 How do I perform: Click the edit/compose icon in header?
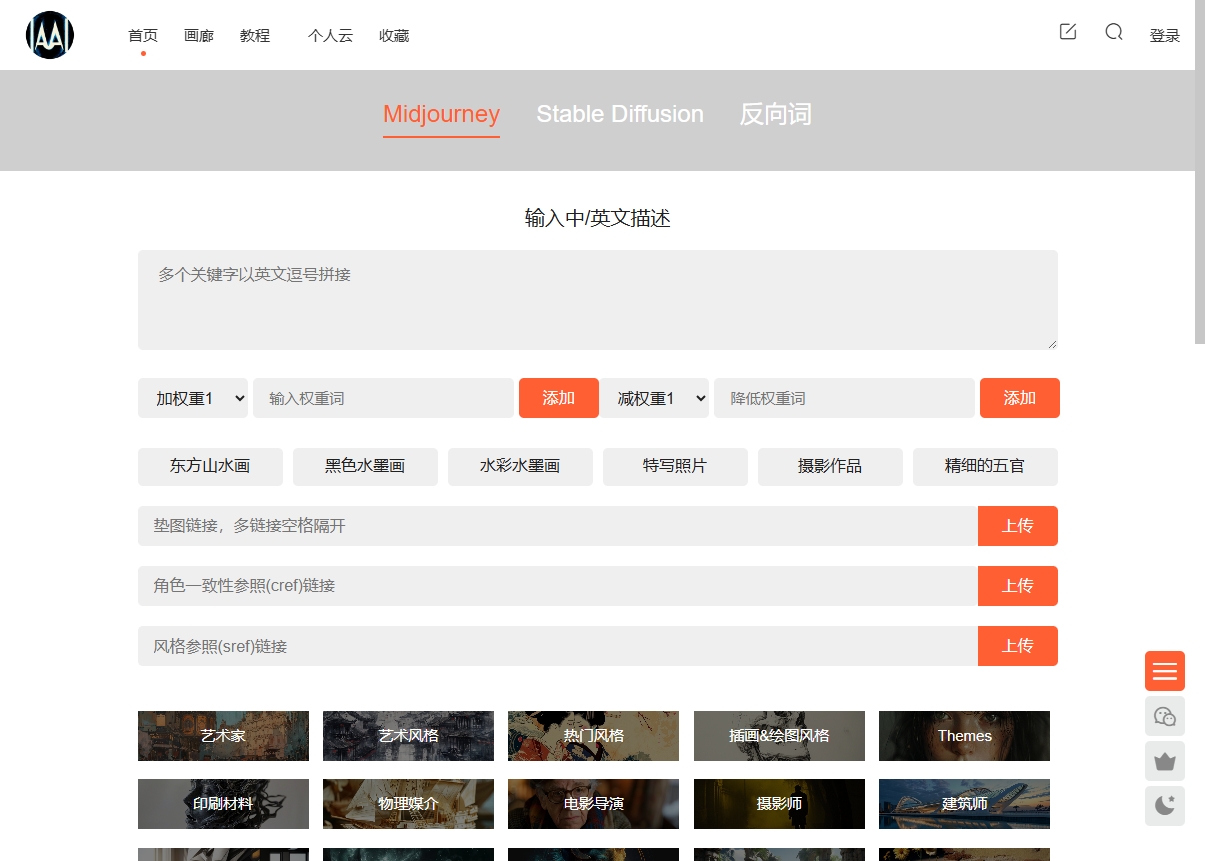[x=1068, y=32]
